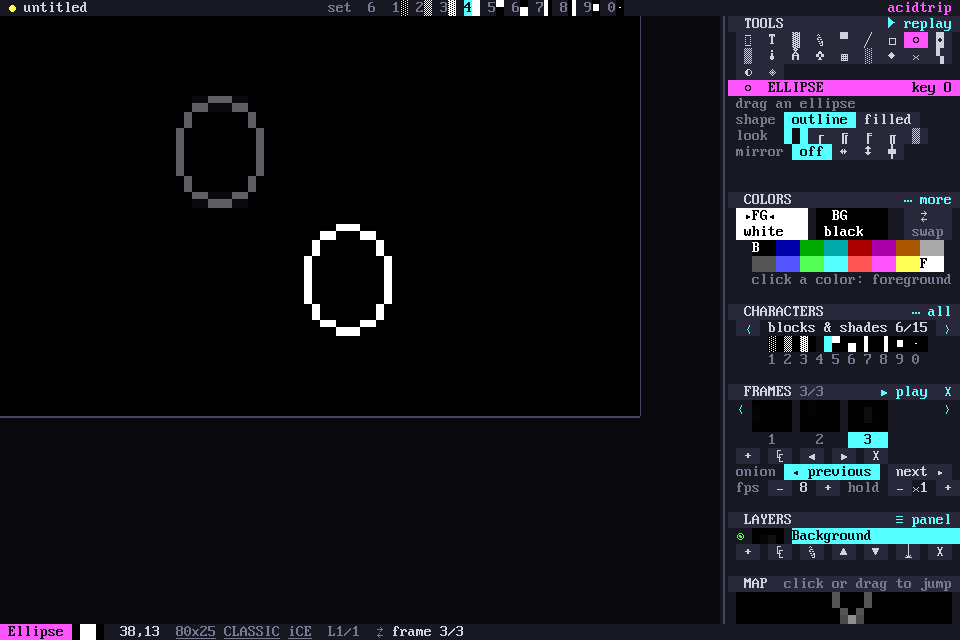Show all characters

[x=931, y=311]
